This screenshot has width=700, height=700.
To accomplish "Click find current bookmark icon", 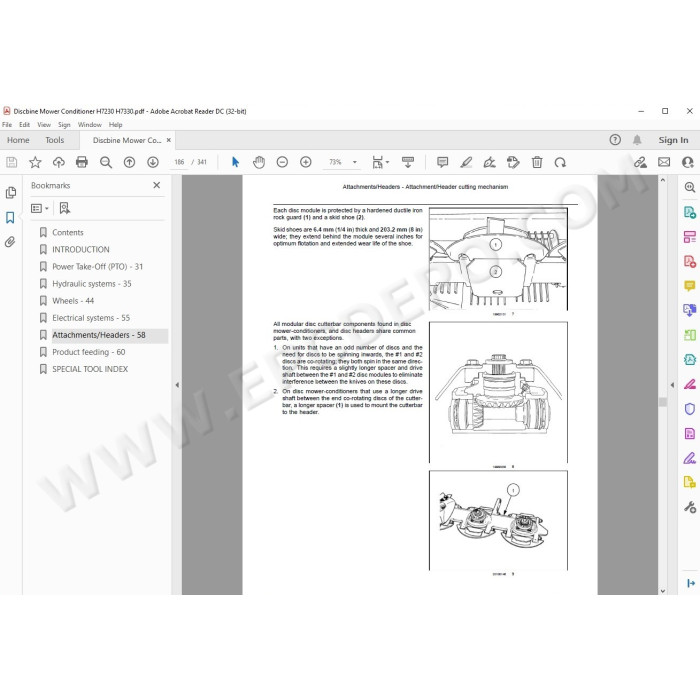I will pos(65,208).
